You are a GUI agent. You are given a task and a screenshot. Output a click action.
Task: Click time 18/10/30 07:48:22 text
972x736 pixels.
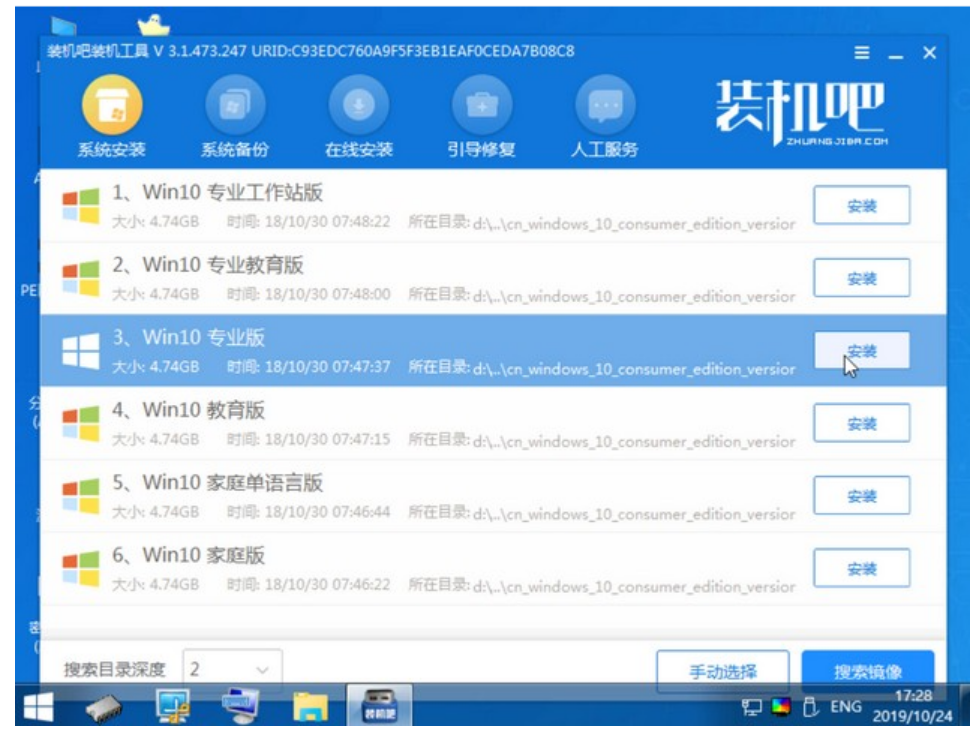coord(308,222)
